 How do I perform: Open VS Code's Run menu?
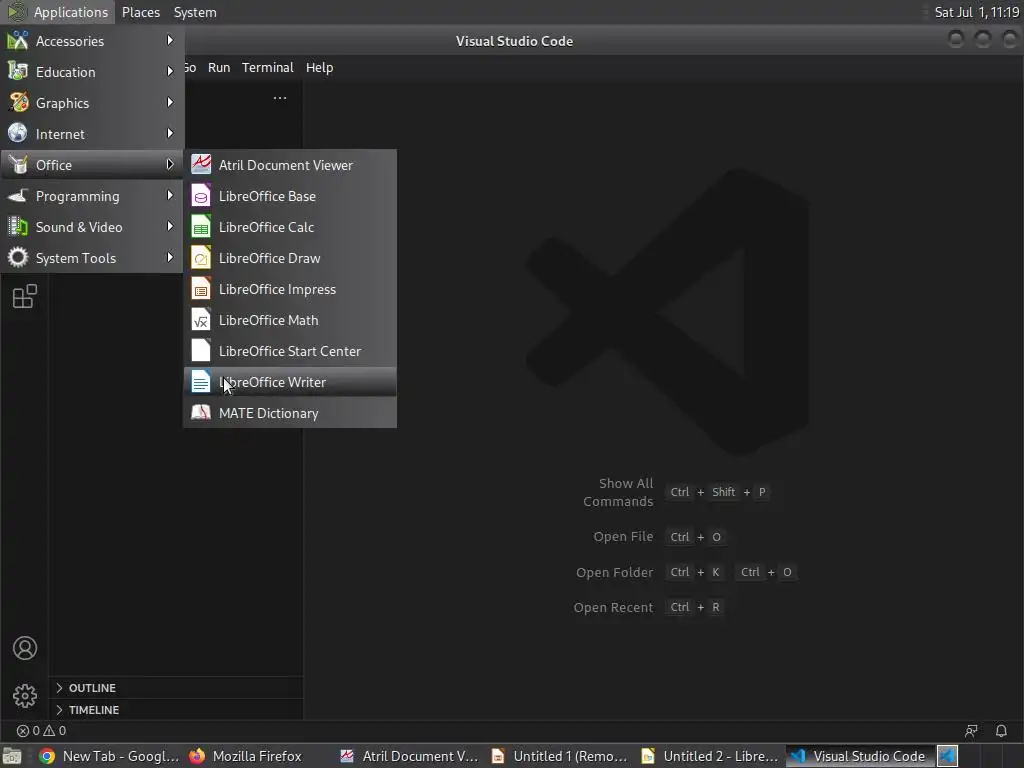pyautogui.click(x=219, y=67)
